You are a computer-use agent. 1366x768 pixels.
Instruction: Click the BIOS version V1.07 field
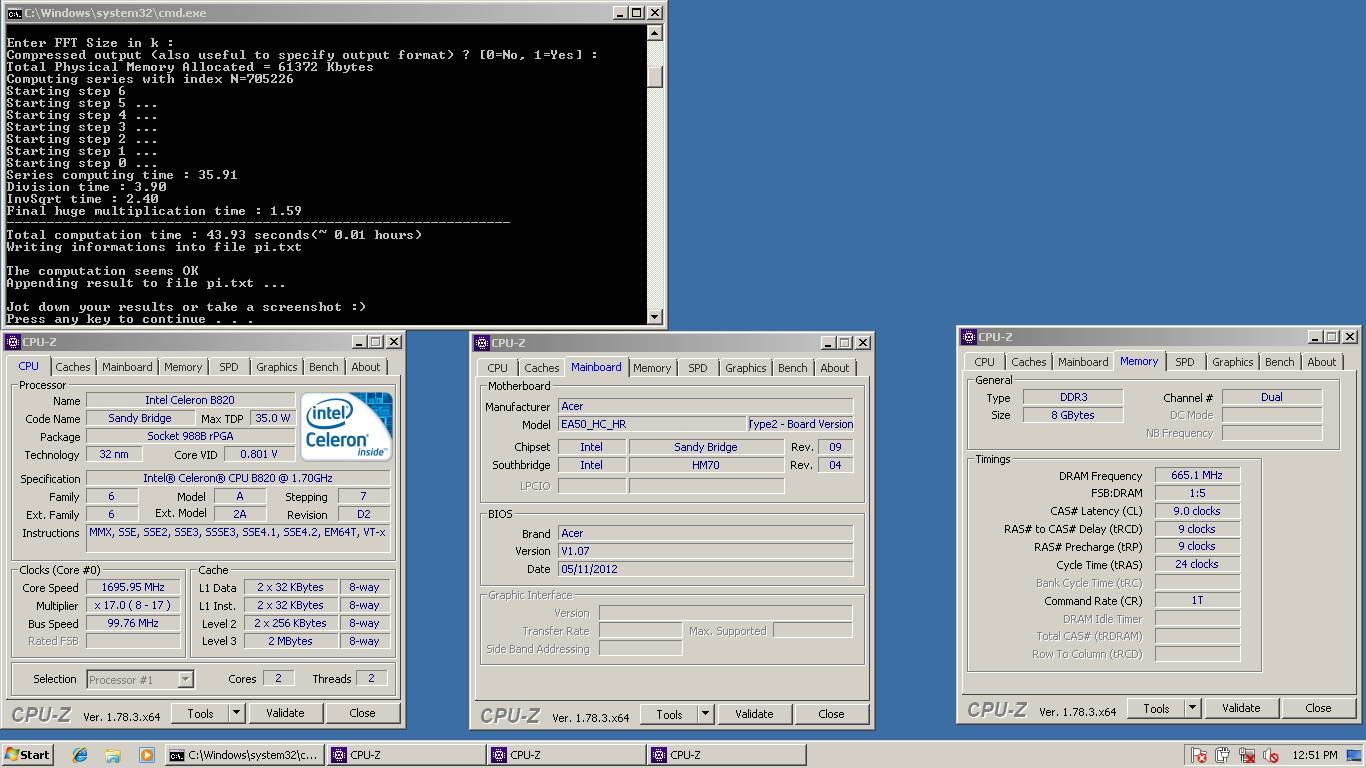705,551
